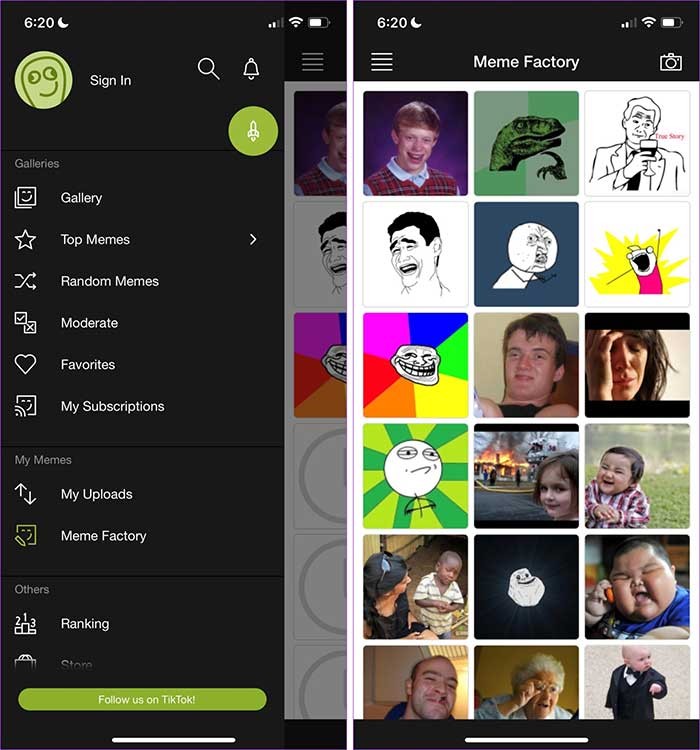The width and height of the screenshot is (700, 750).
Task: Open the Gallery menu item
Action: (81, 198)
